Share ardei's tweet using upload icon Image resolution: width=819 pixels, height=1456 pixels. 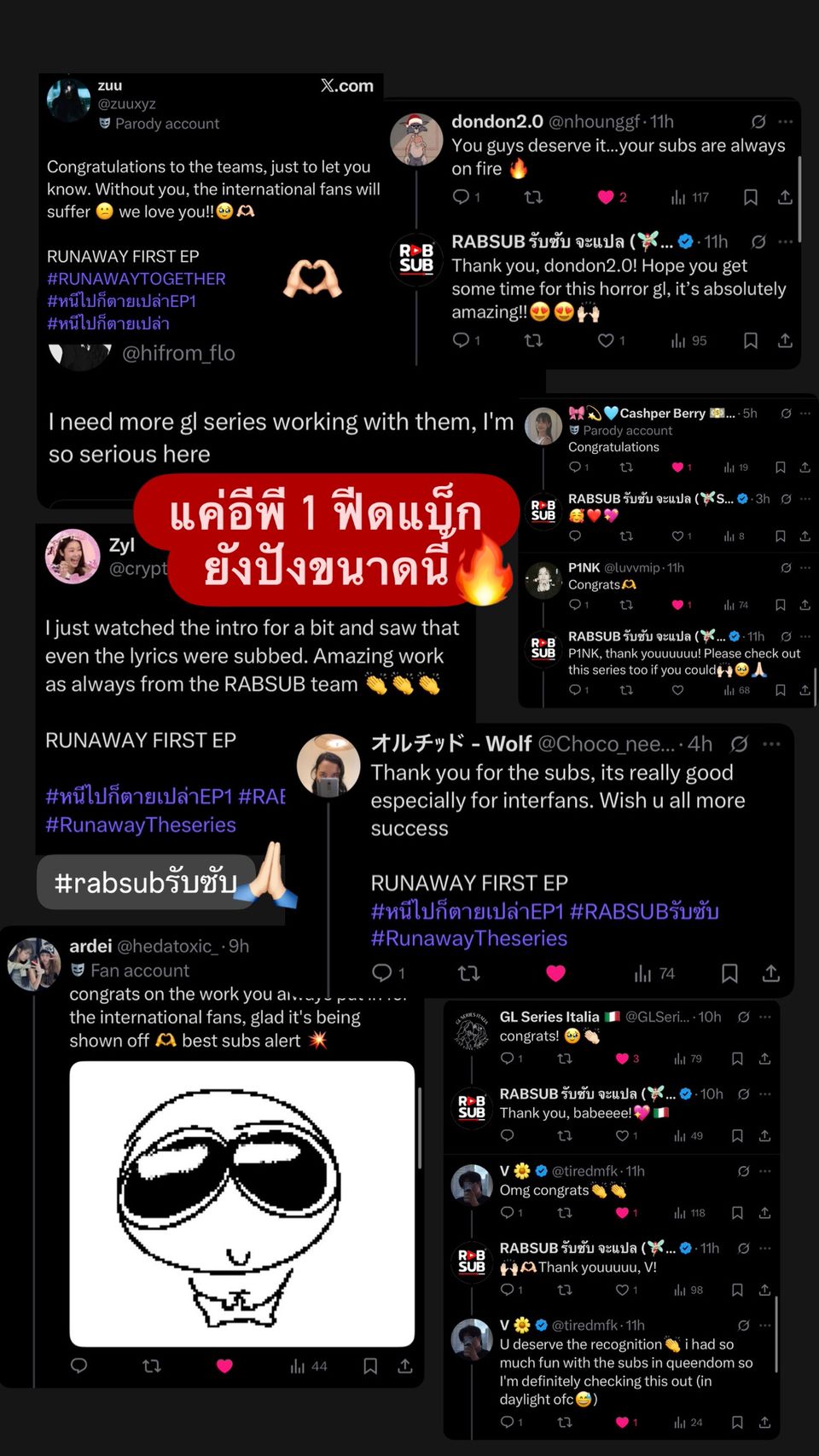[x=405, y=1366]
